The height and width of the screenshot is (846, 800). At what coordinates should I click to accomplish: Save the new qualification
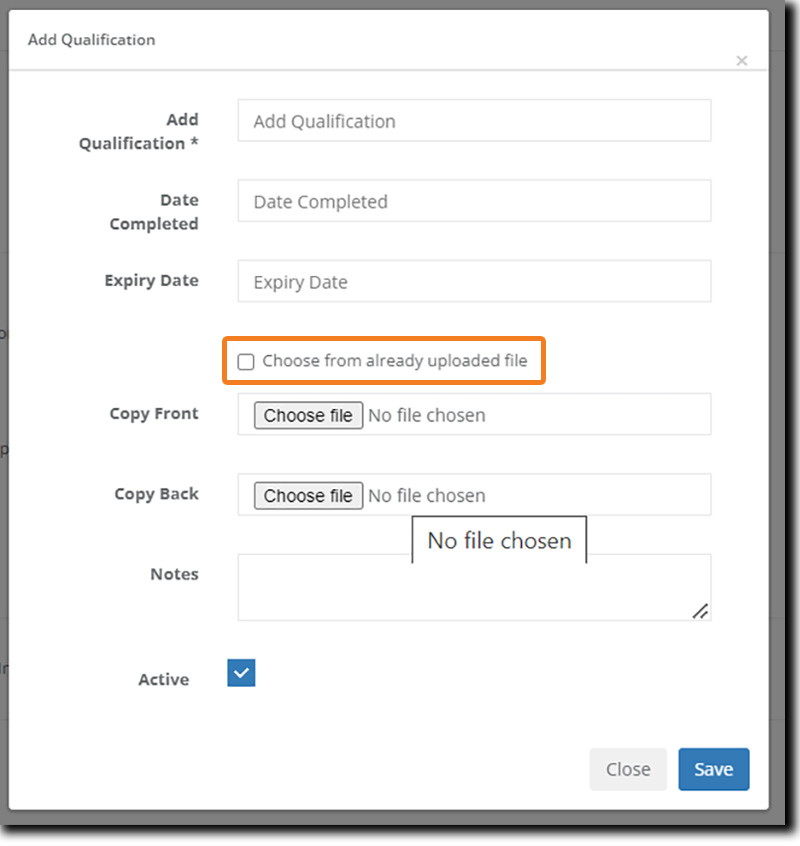tap(713, 769)
